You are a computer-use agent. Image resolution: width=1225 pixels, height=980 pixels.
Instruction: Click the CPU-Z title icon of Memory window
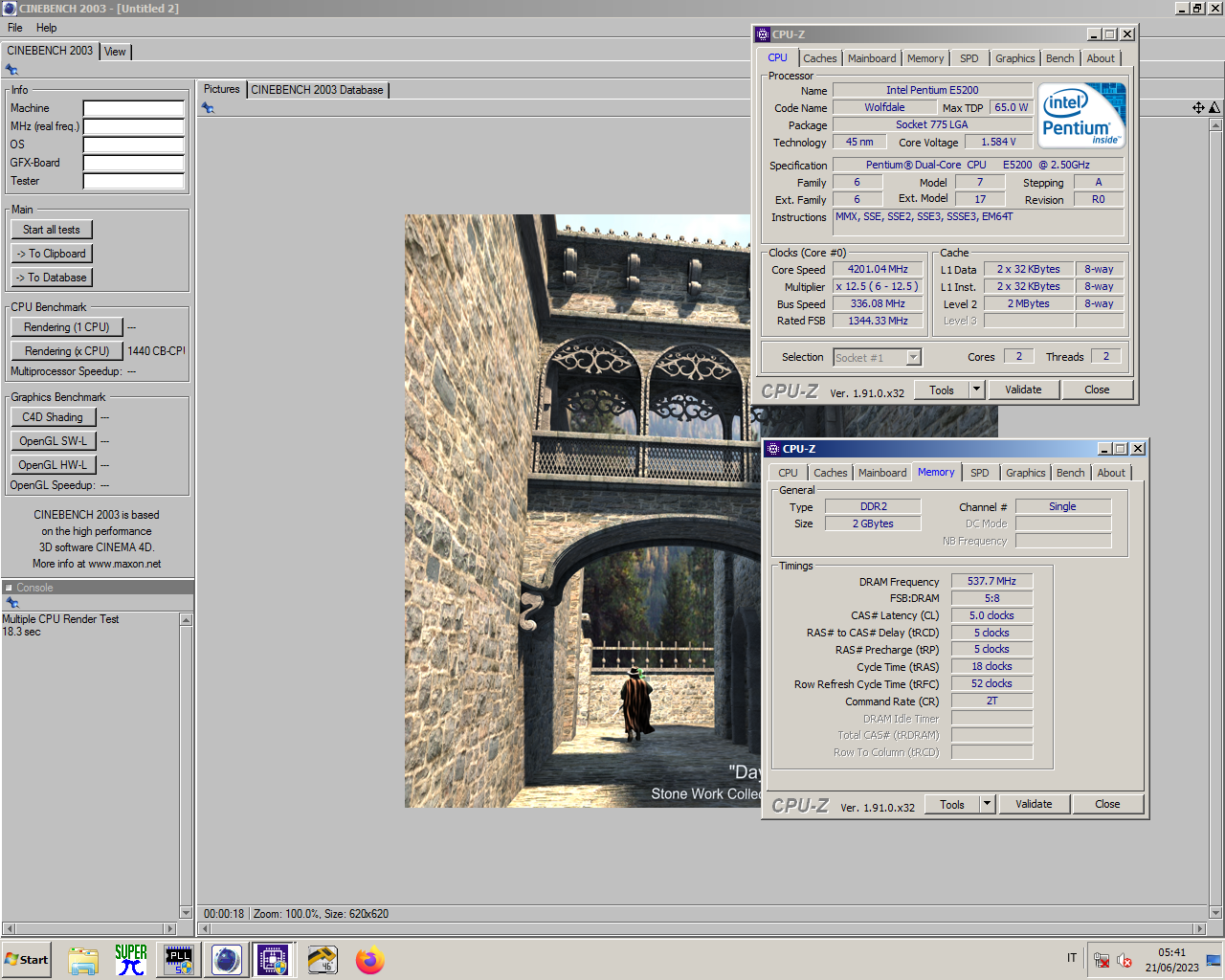[773, 449]
